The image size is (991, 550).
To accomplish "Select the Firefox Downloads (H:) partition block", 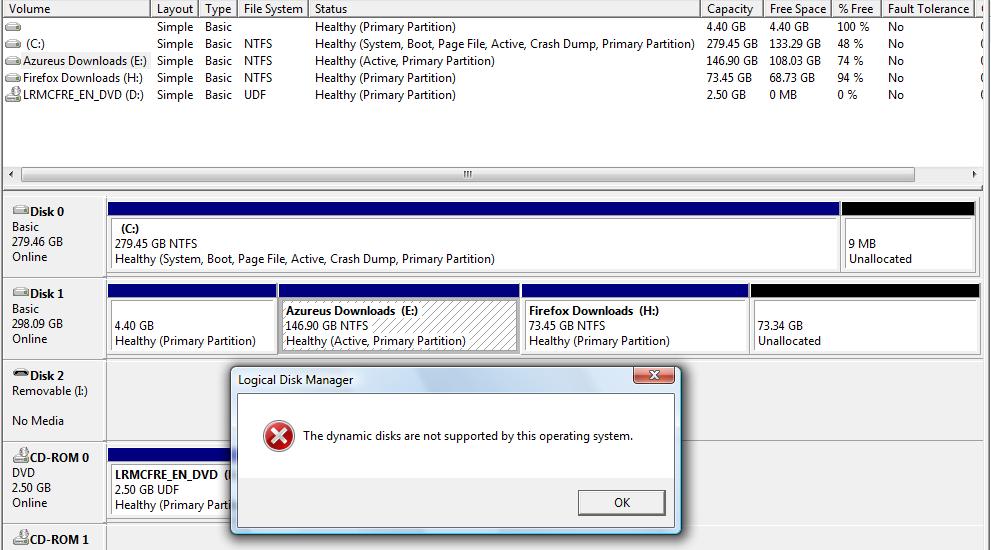I will click(x=634, y=326).
